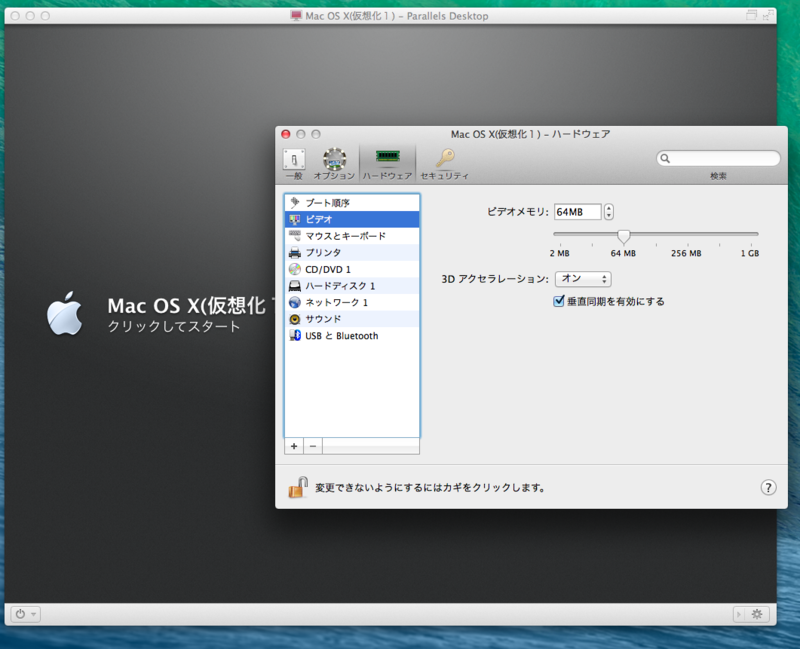Open the 3D アクセラレーション dropdown
This screenshot has height=649, width=800.
[x=583, y=279]
